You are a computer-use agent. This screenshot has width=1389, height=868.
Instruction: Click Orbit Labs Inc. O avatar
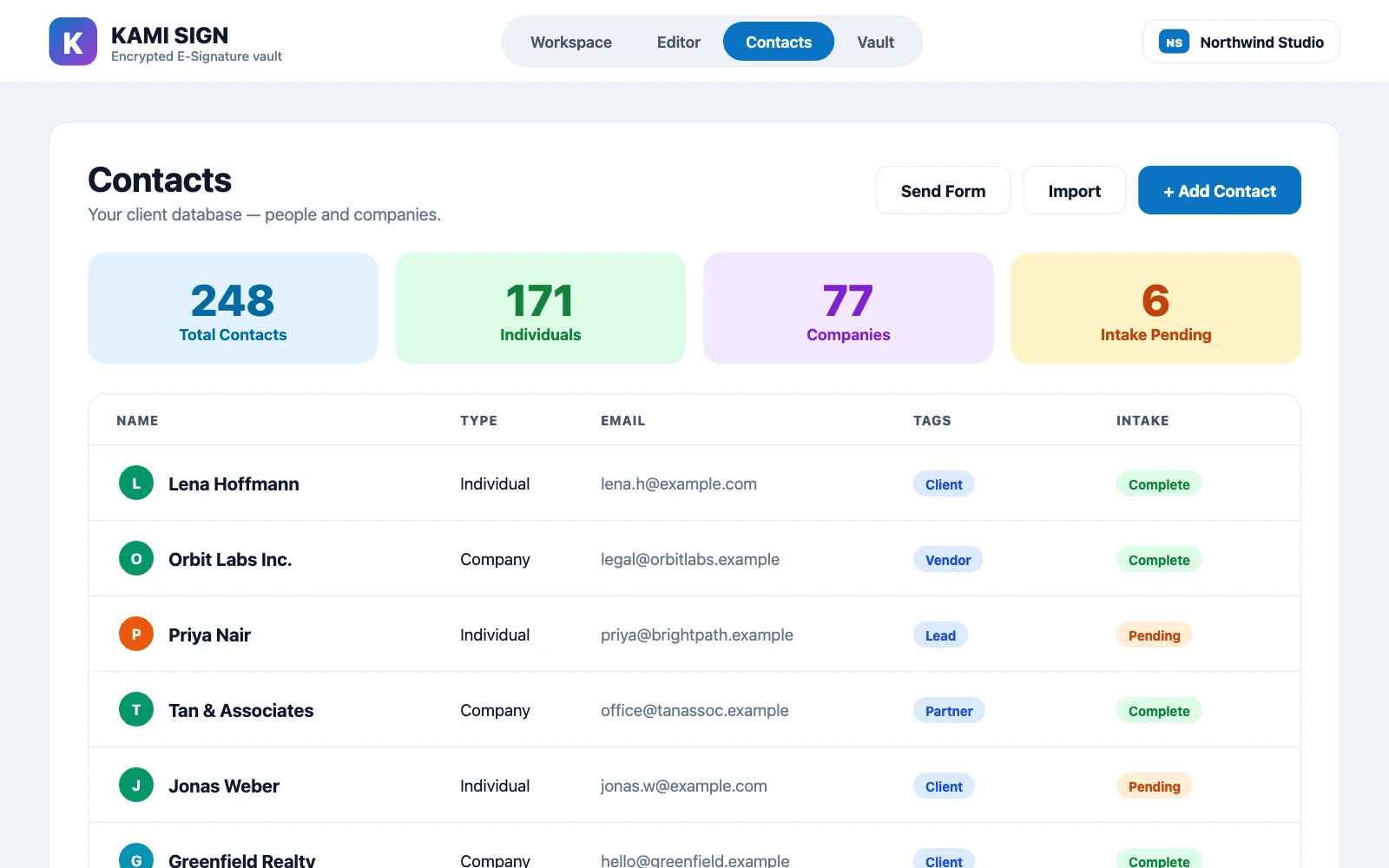tap(136, 559)
